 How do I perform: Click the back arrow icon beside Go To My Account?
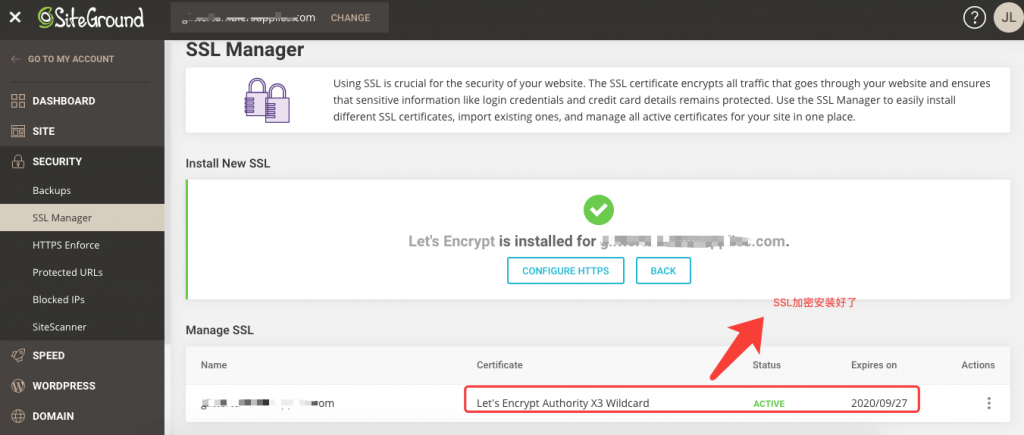pyautogui.click(x=16, y=59)
